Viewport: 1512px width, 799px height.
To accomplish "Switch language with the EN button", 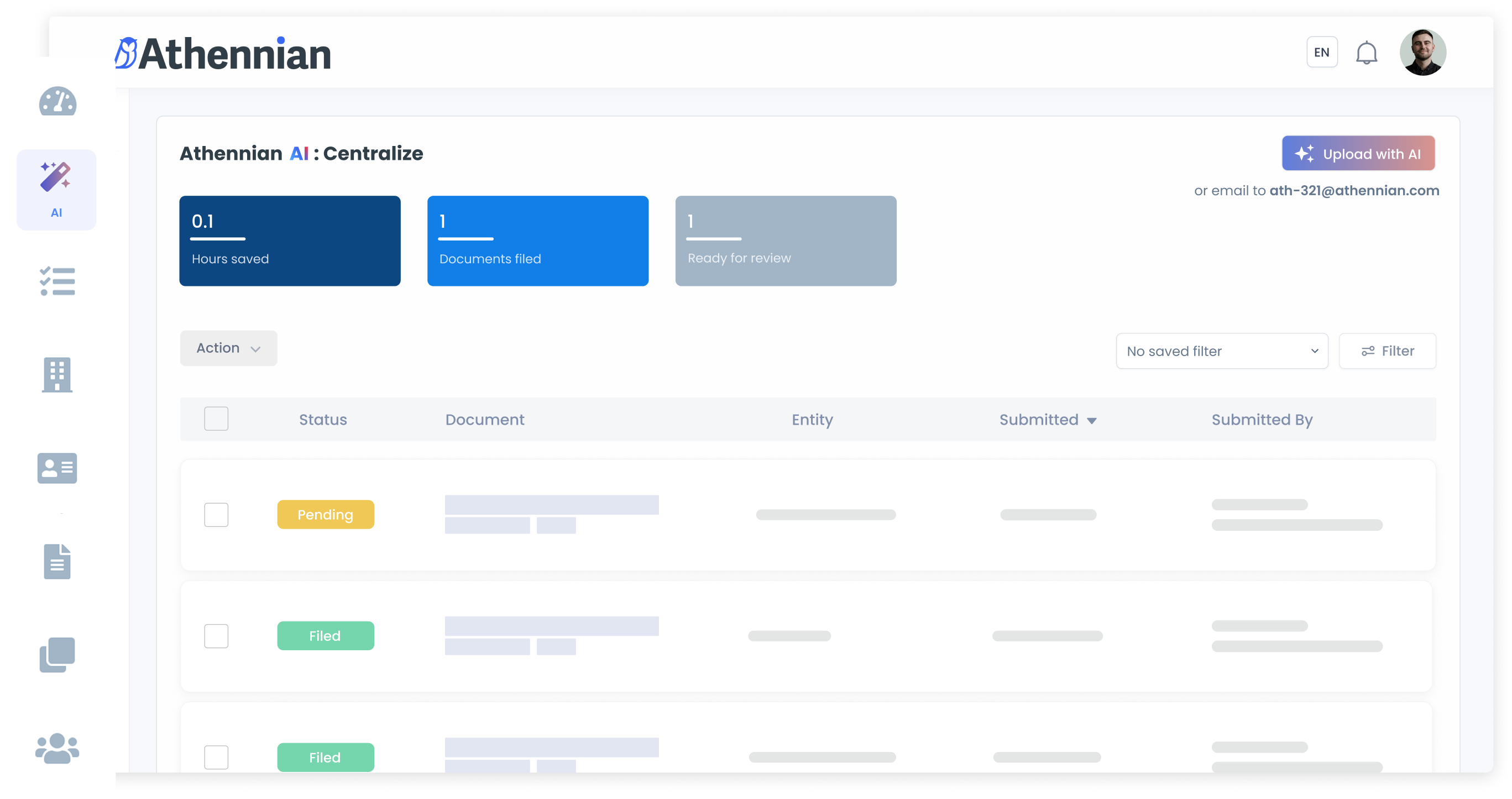I will coord(1322,52).
